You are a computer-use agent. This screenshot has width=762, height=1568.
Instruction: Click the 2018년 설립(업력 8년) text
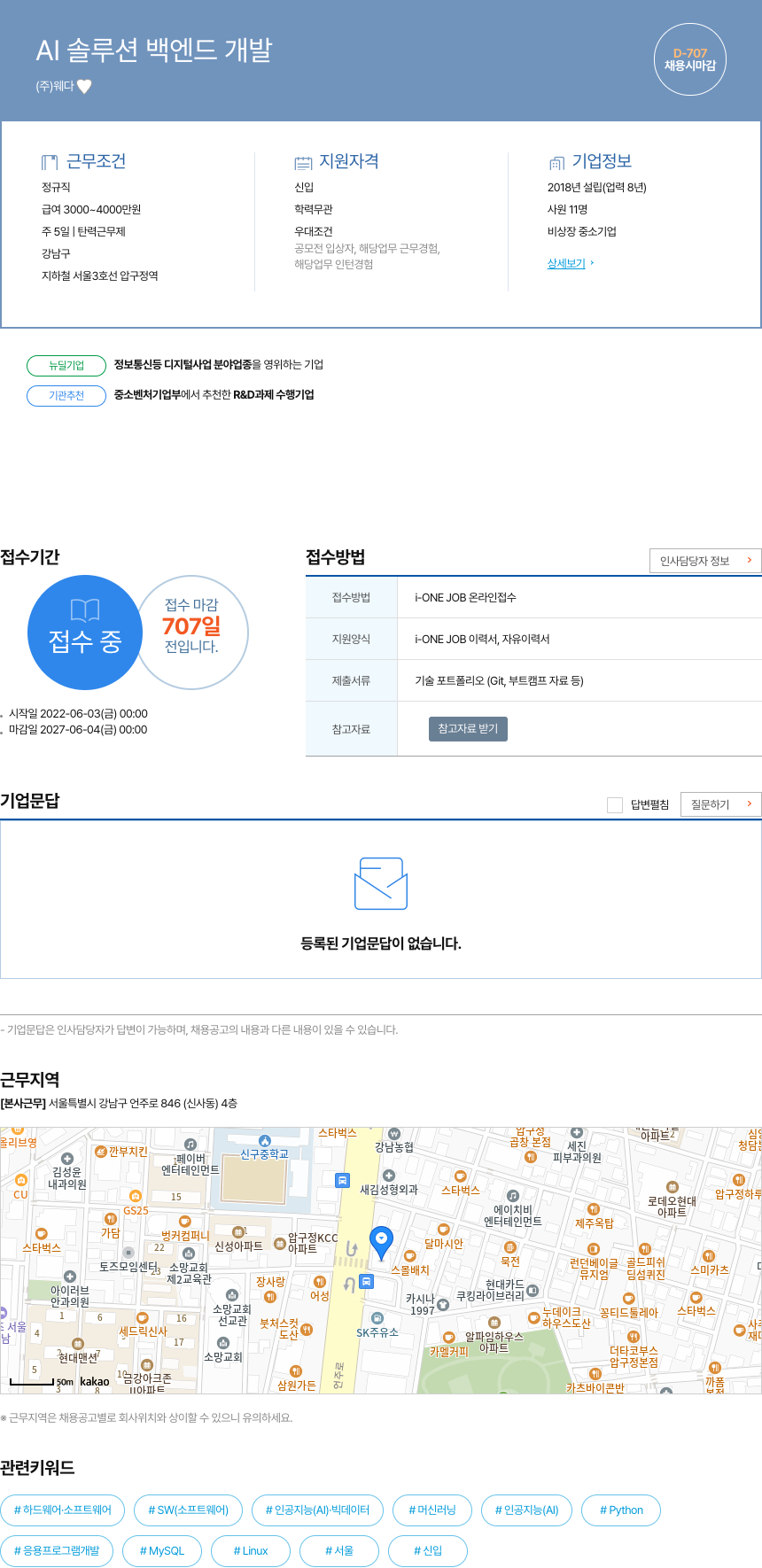coord(597,187)
